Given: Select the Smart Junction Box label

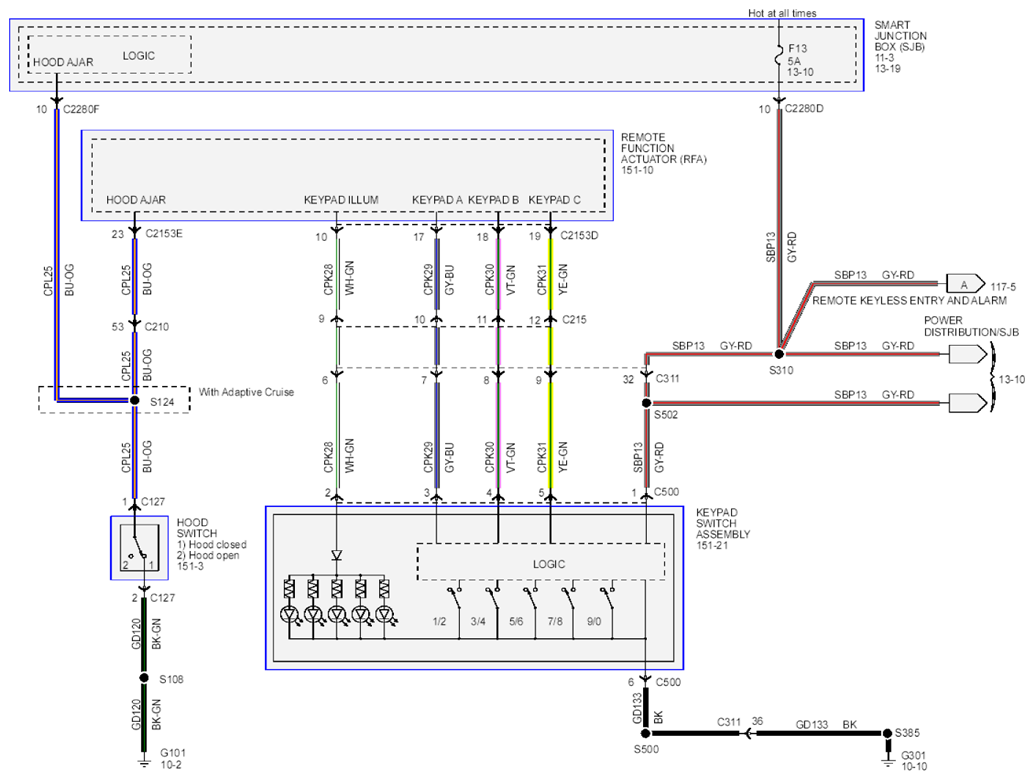Looking at the screenshot, I should [x=900, y=46].
